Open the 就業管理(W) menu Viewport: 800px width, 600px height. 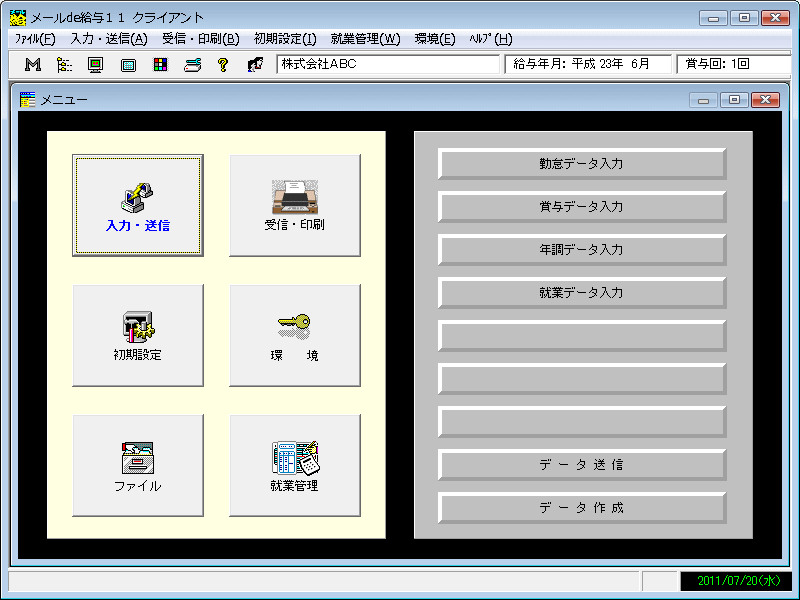(365, 39)
